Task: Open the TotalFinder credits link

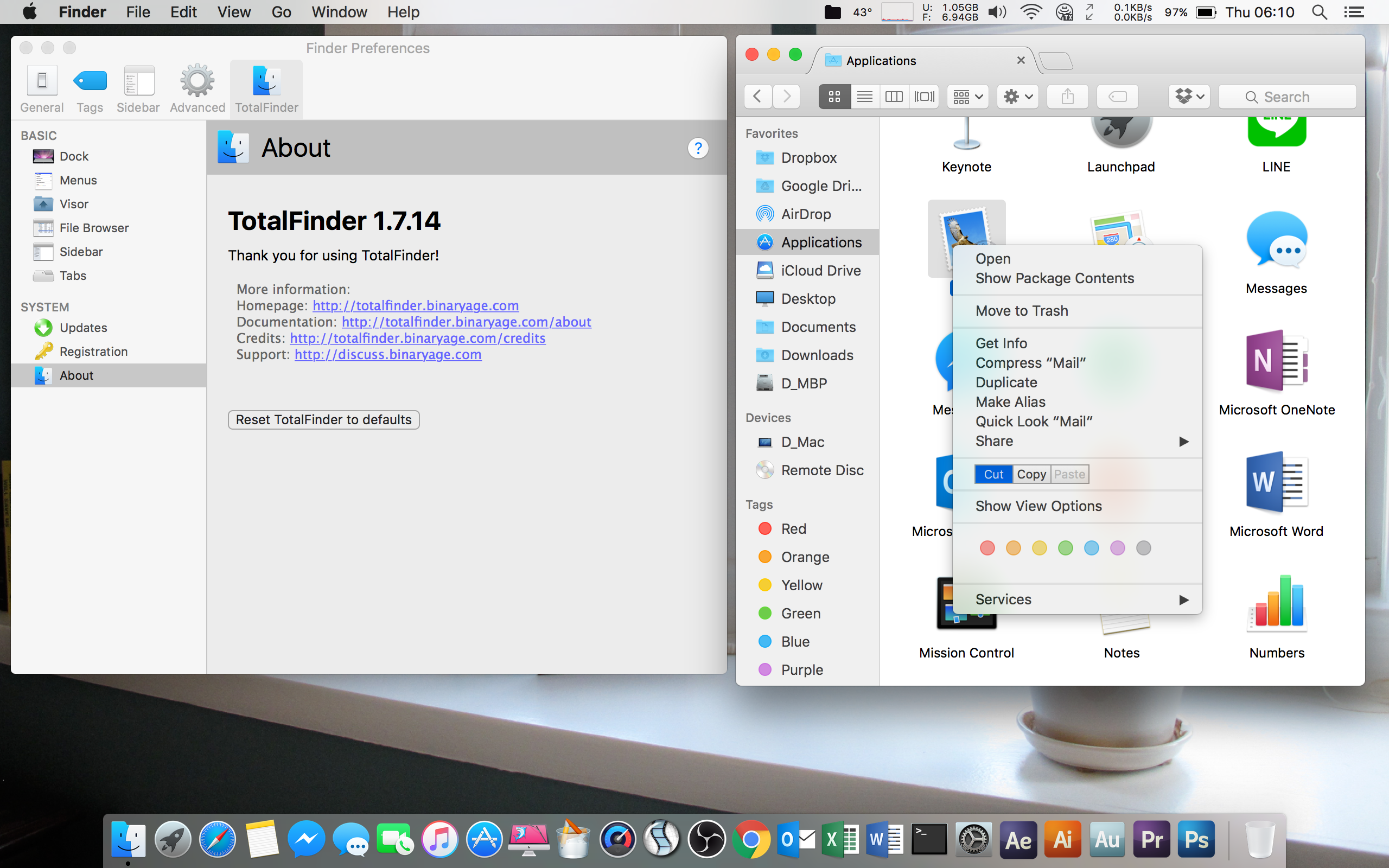Action: (x=417, y=338)
